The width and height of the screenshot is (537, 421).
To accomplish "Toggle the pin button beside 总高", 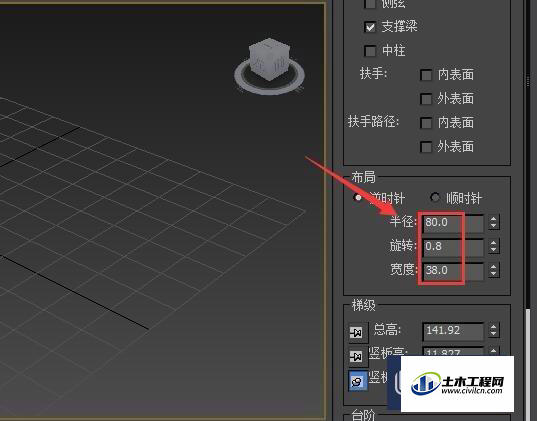I will coord(358,332).
